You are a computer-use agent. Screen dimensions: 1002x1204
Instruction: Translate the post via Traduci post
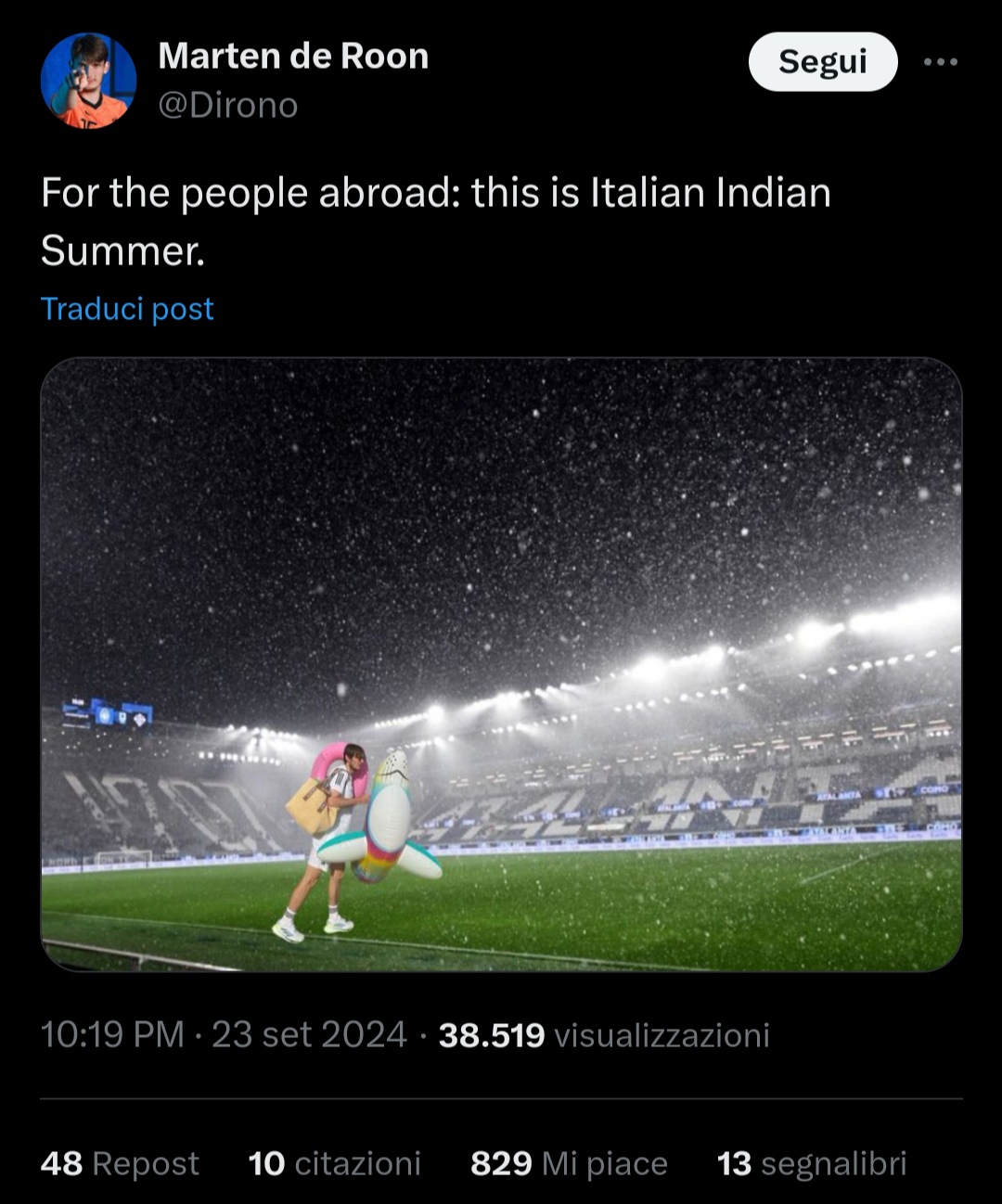(x=125, y=309)
